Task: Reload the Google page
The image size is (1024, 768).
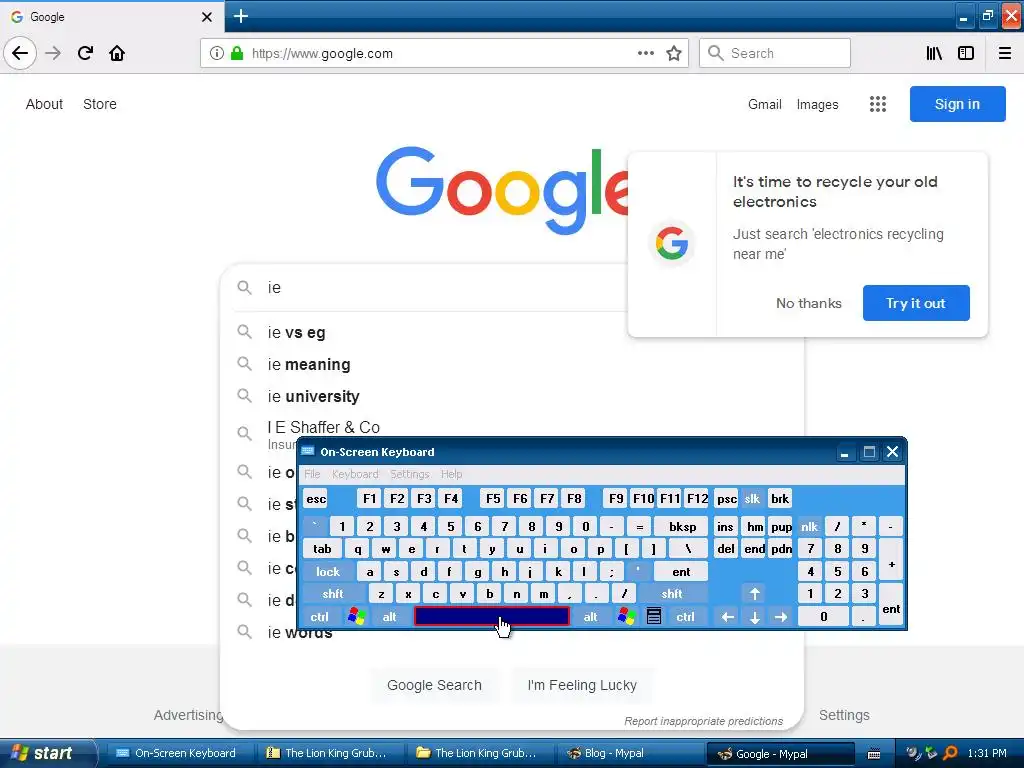Action: point(85,53)
